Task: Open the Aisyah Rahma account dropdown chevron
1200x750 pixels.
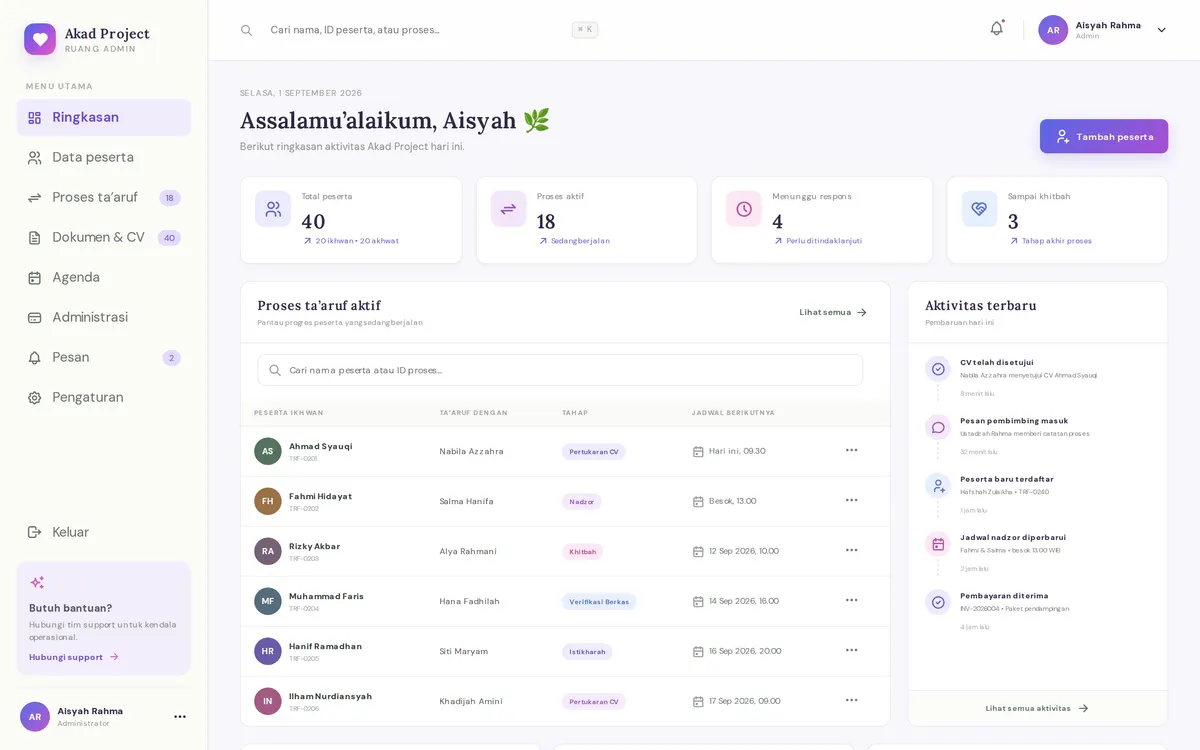Action: (x=1161, y=30)
